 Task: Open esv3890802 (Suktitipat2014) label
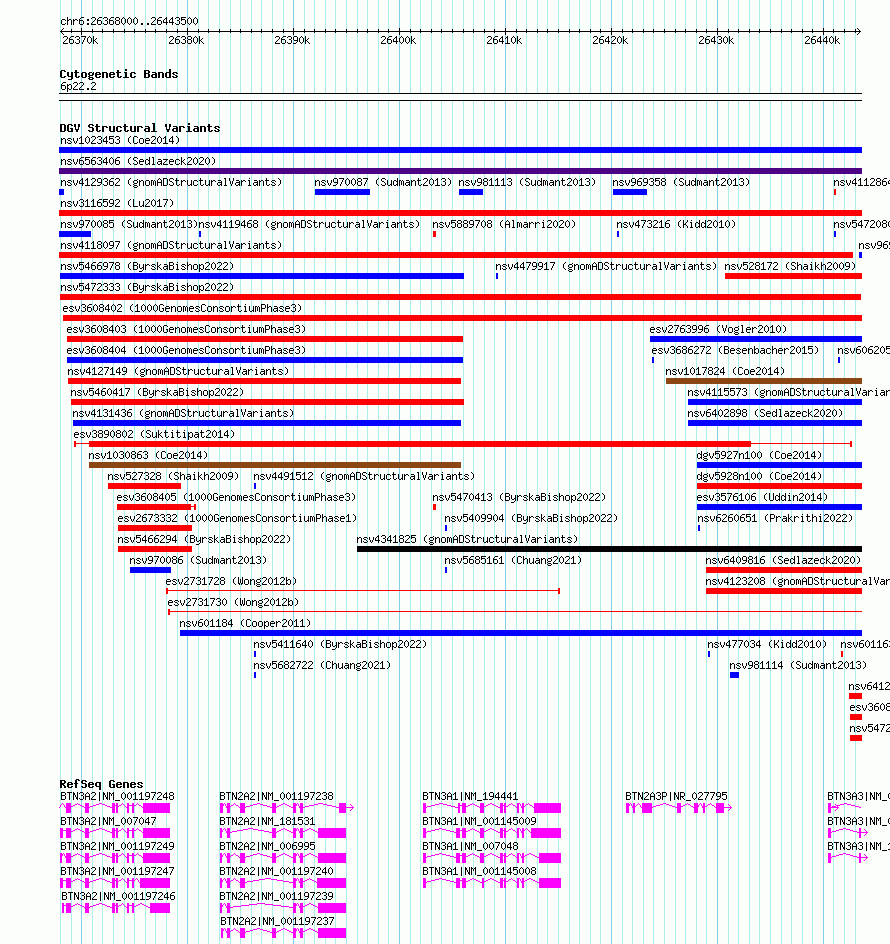pyautogui.click(x=154, y=434)
